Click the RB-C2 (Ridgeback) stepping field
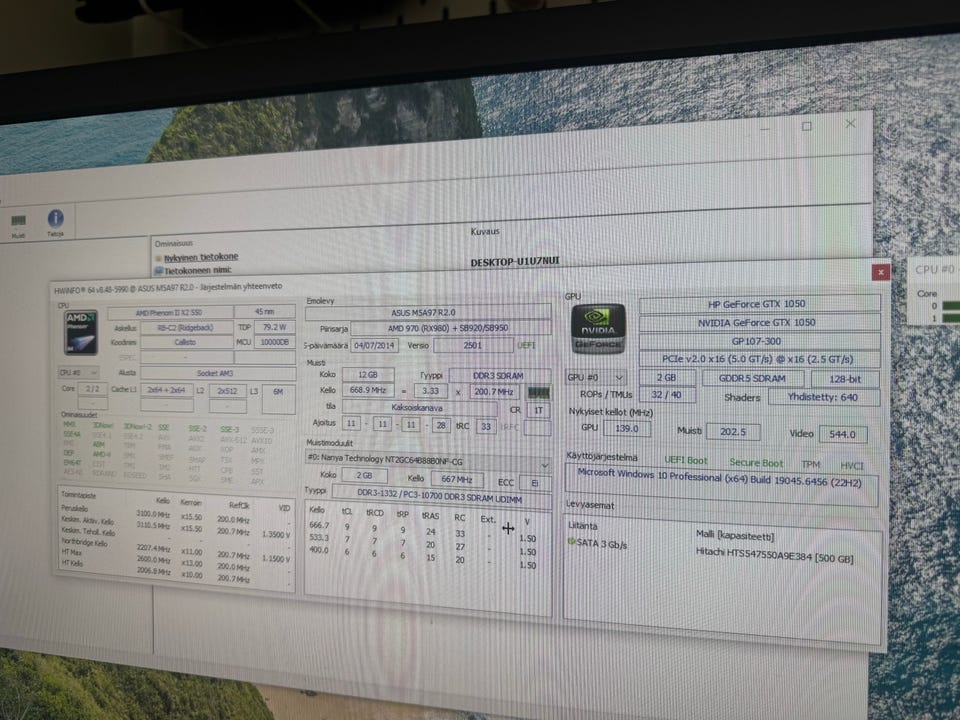960x720 pixels. [x=186, y=328]
